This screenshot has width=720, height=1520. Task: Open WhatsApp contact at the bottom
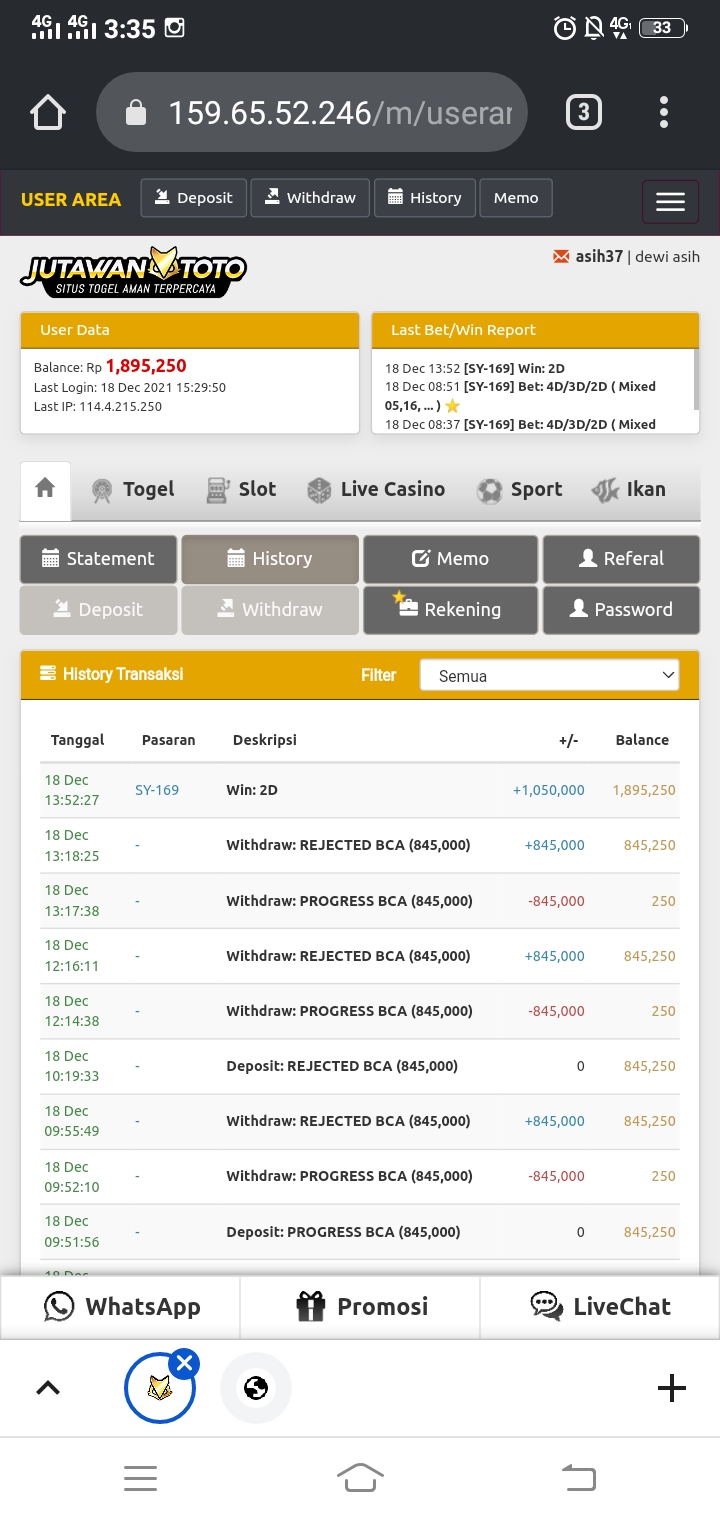[x=121, y=1307]
